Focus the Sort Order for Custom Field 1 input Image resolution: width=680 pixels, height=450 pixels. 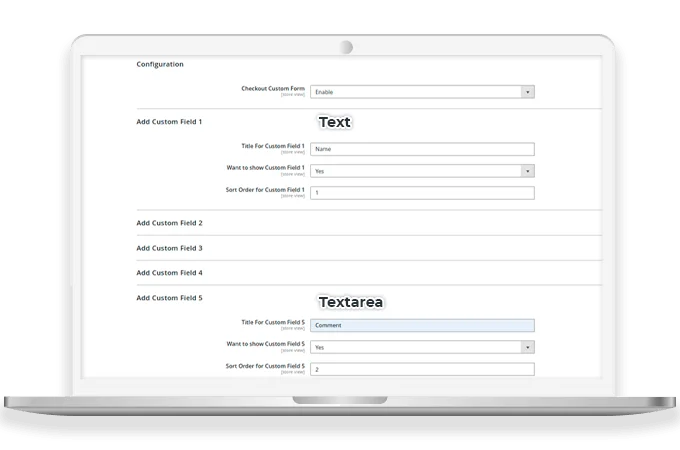(x=421, y=193)
